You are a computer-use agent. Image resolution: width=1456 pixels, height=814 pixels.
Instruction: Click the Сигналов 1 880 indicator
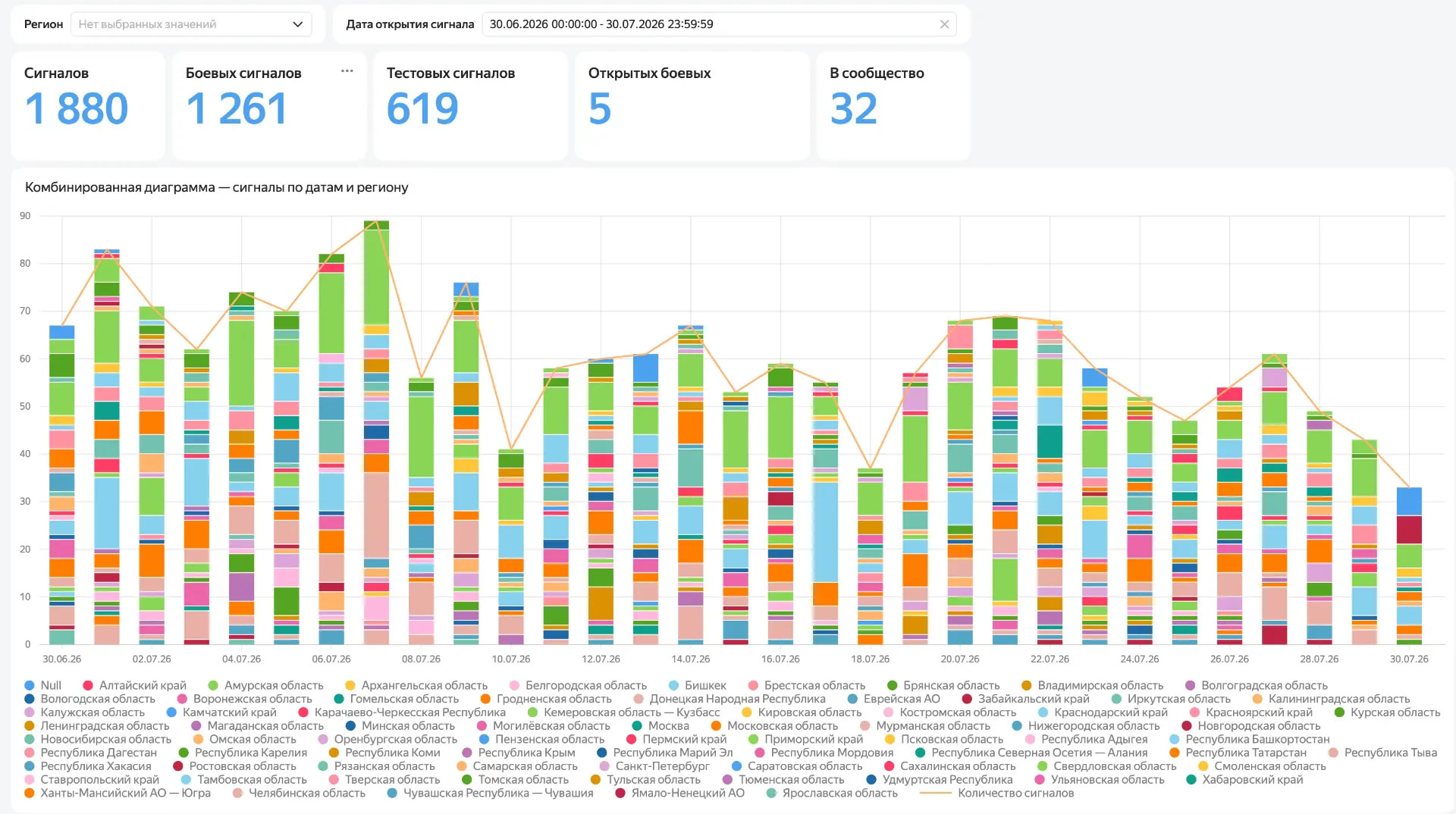(88, 106)
